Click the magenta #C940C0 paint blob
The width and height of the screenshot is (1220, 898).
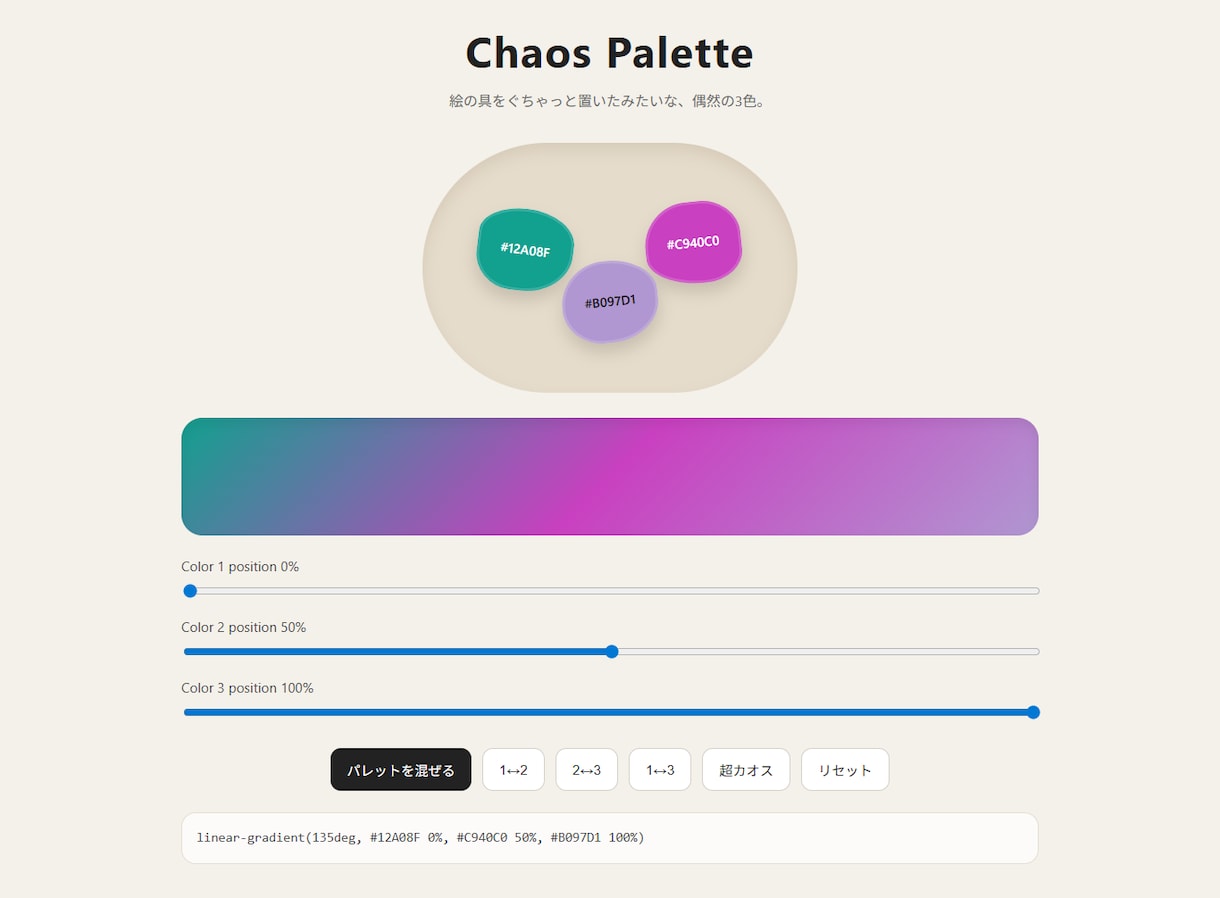click(x=693, y=242)
